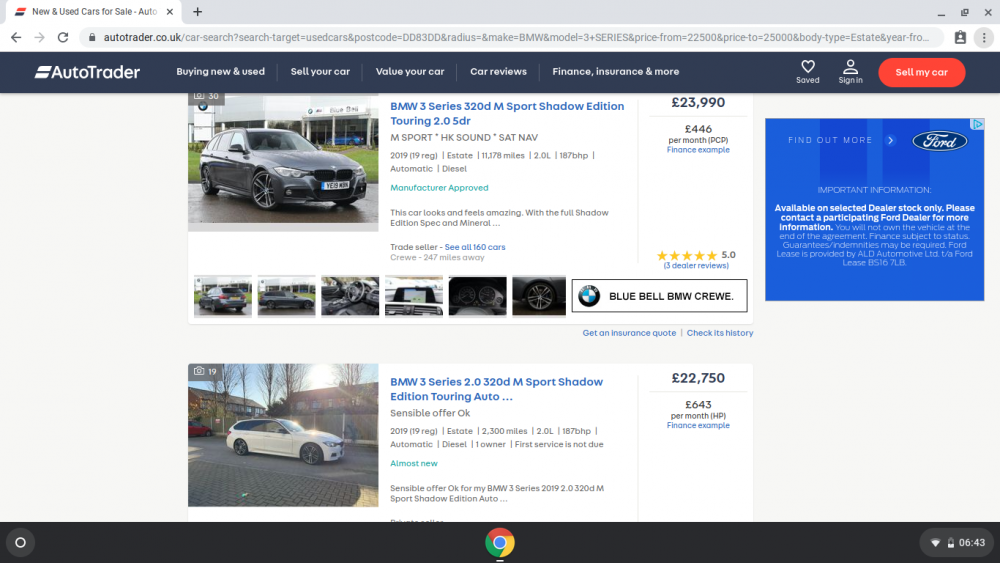Click FIND OUT MORE on Ford ad

coord(830,140)
